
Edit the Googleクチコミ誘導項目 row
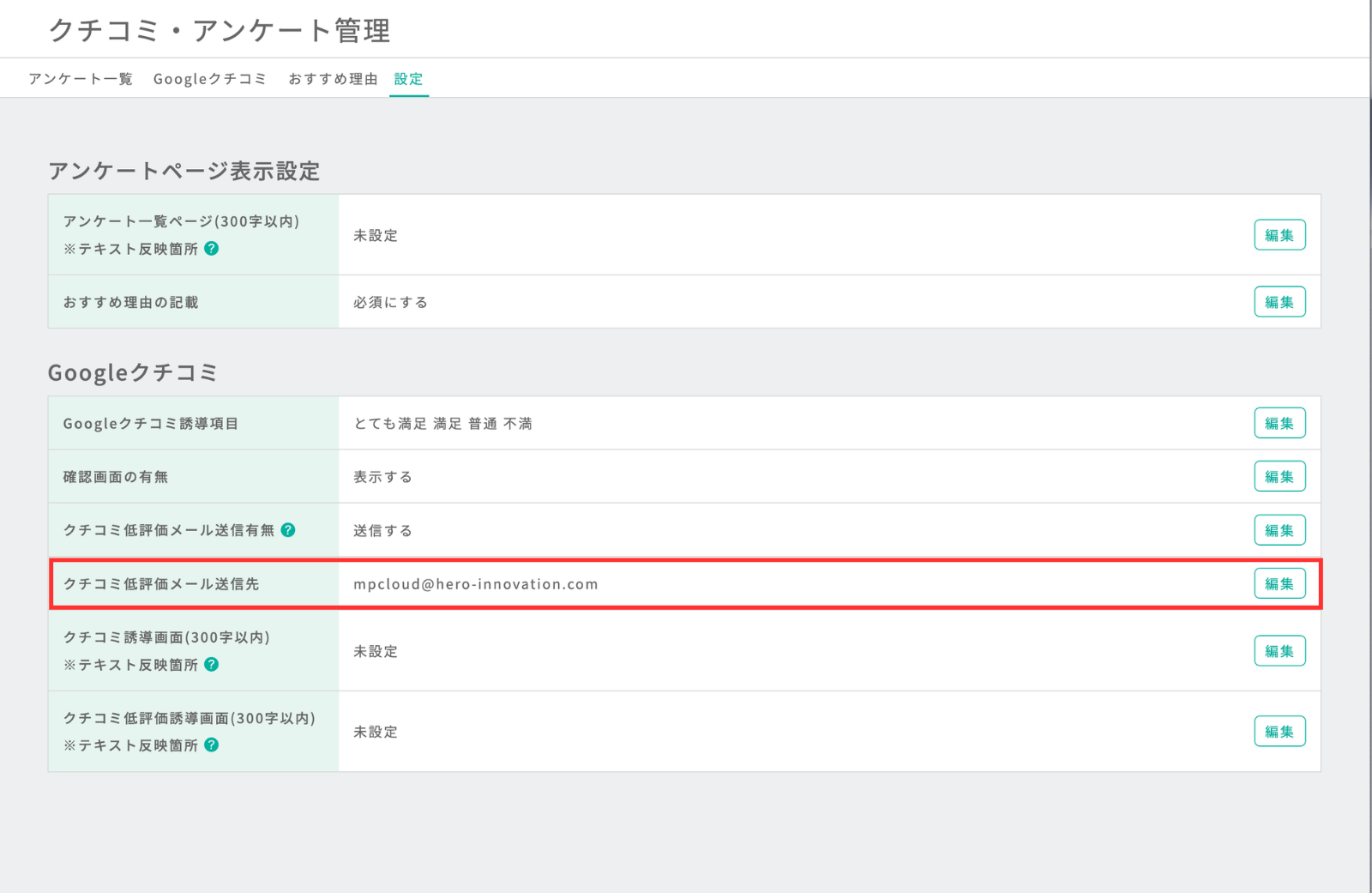[x=1279, y=423]
